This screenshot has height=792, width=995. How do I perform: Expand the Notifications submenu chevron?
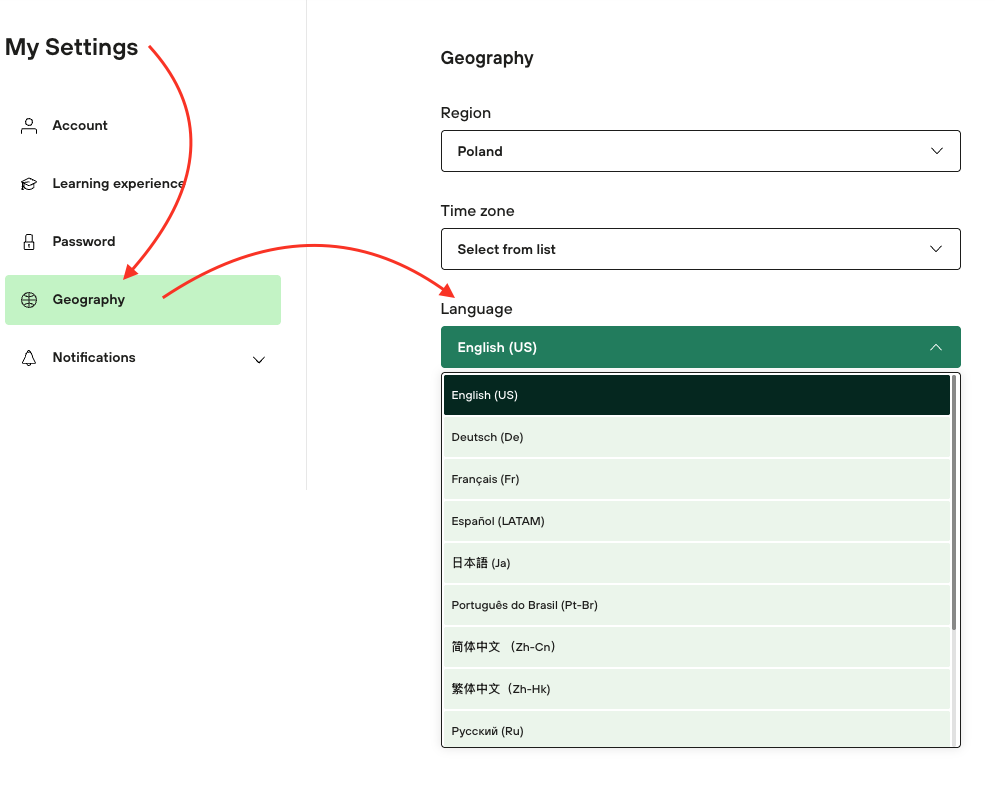pyautogui.click(x=259, y=359)
